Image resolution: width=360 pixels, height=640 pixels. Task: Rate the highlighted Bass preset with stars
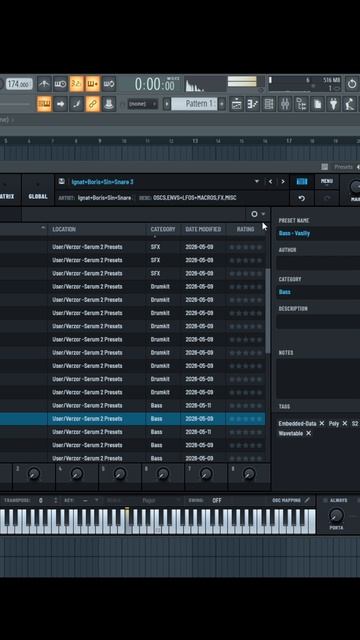(246, 419)
